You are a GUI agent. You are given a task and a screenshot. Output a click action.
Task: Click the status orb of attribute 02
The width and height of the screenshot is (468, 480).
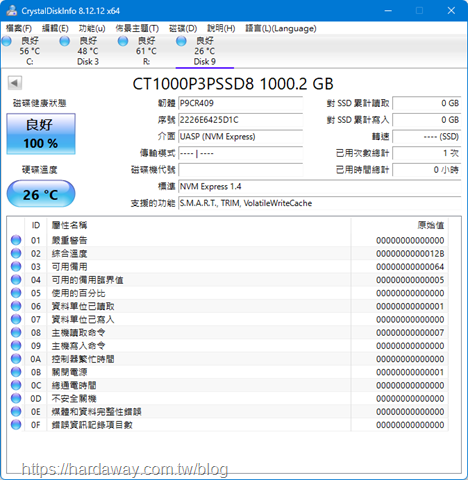pyautogui.click(x=16, y=253)
